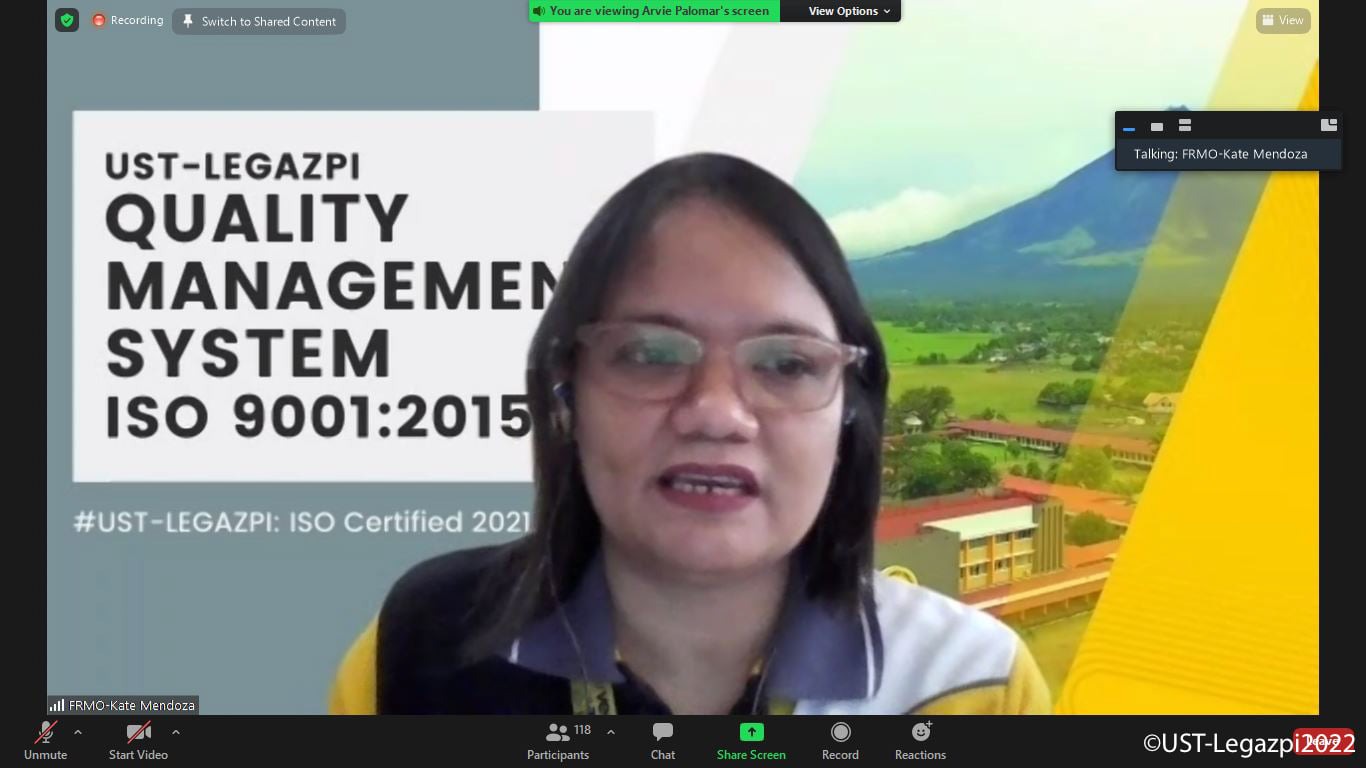Viewport: 1366px width, 768px height.
Task: Show single-video thumbnail in floating panel
Action: click(x=1157, y=126)
